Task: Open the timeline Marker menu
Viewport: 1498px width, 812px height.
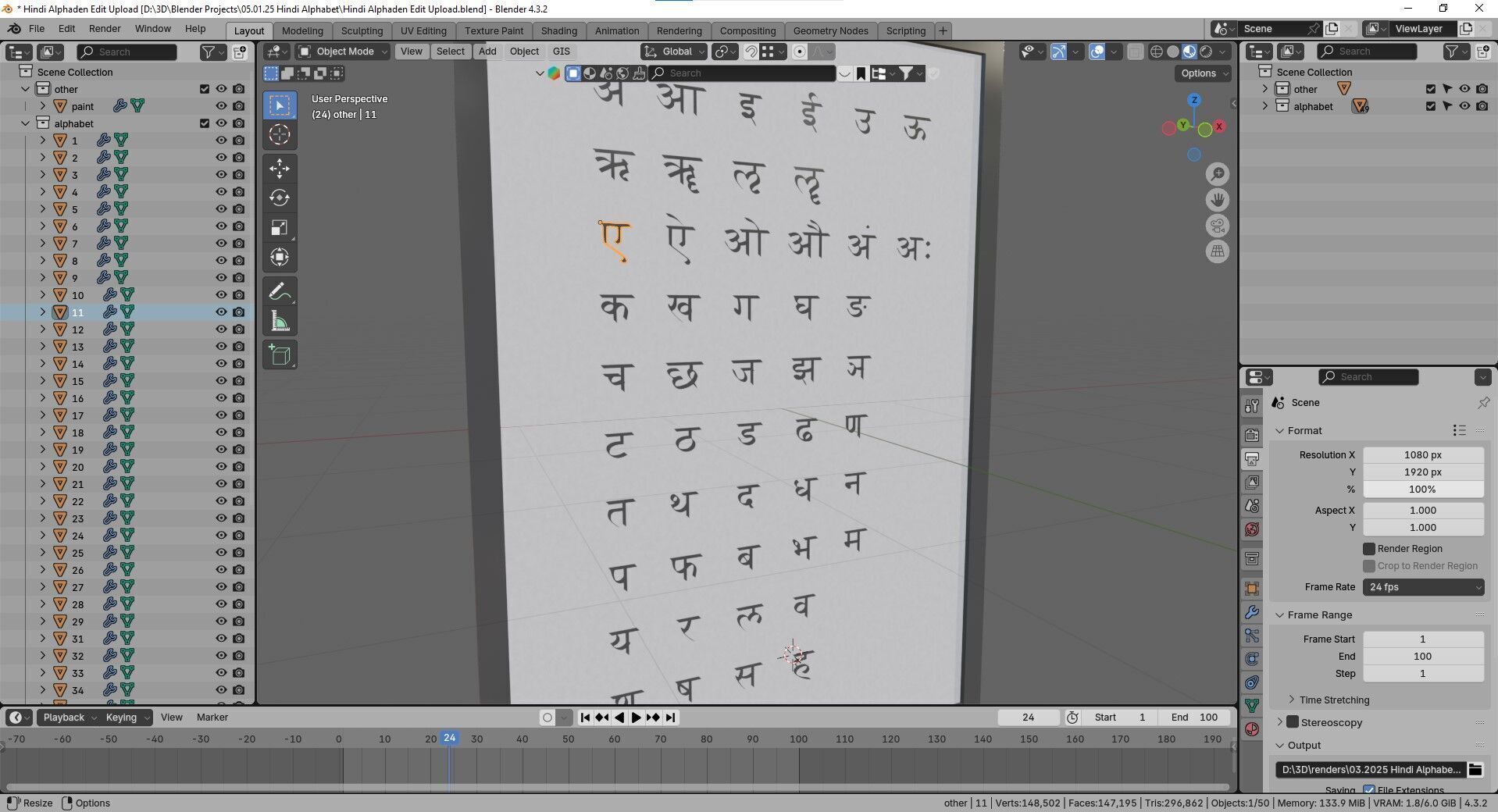Action: (x=212, y=718)
